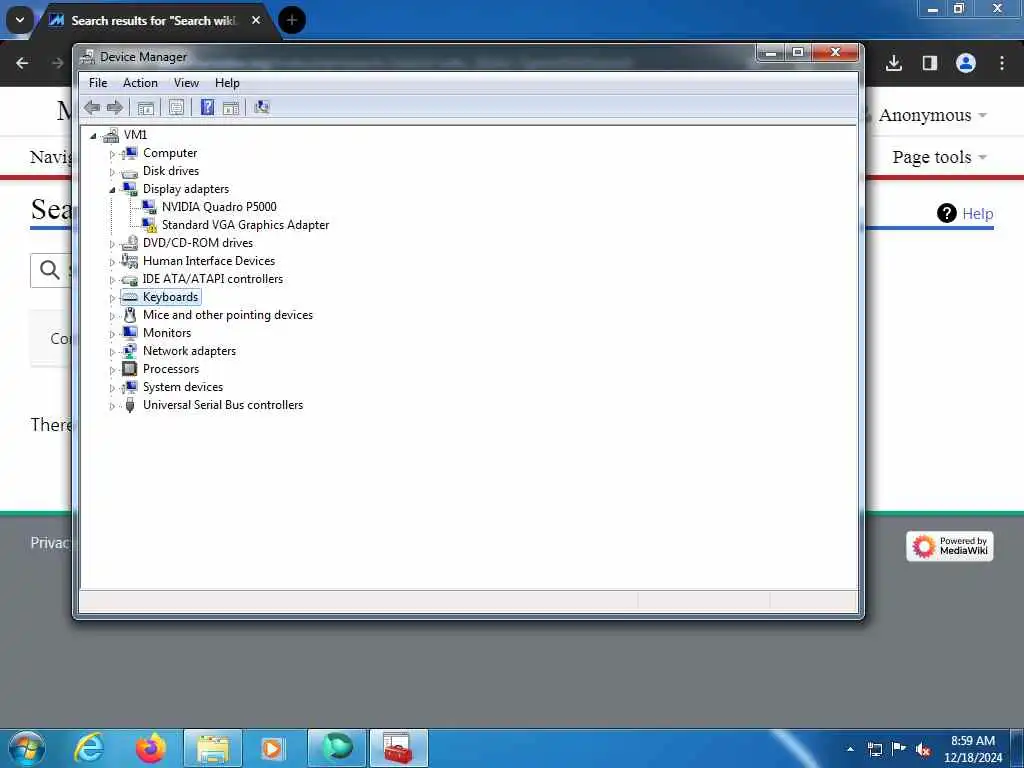This screenshot has height=768, width=1024.
Task: Close the Search results browser tab
Action: (256, 20)
